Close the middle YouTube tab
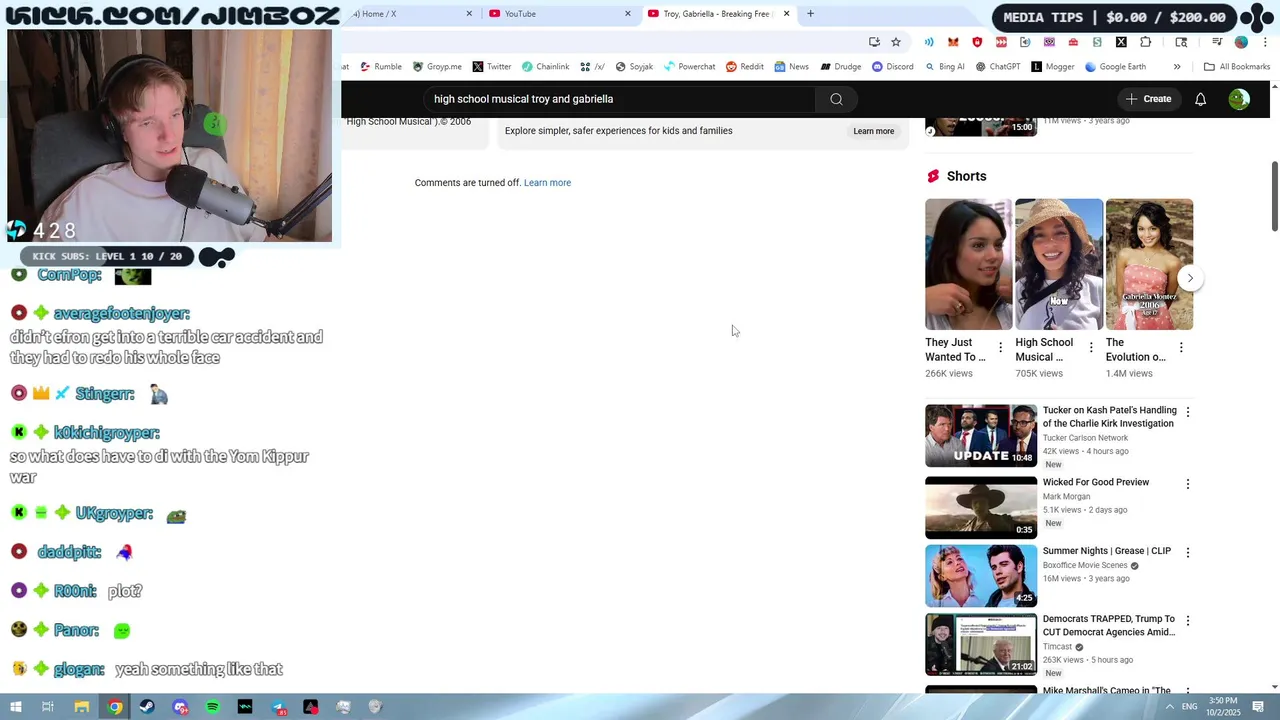 (x=628, y=14)
